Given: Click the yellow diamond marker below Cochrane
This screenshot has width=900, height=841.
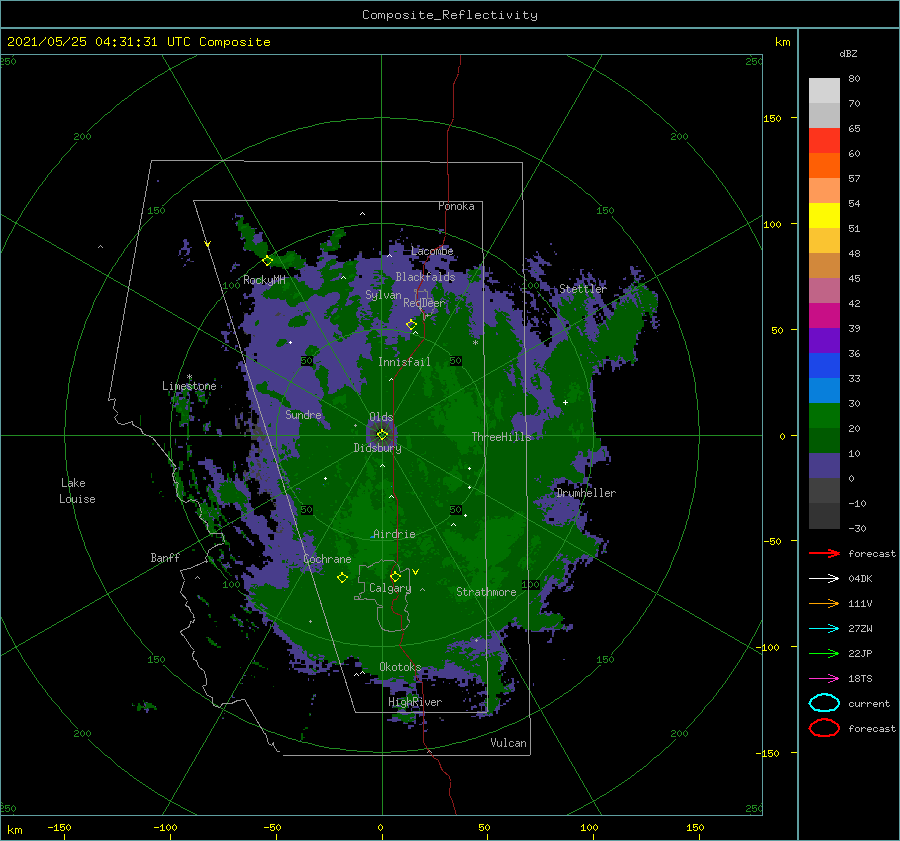Looking at the screenshot, I should pos(342,577).
